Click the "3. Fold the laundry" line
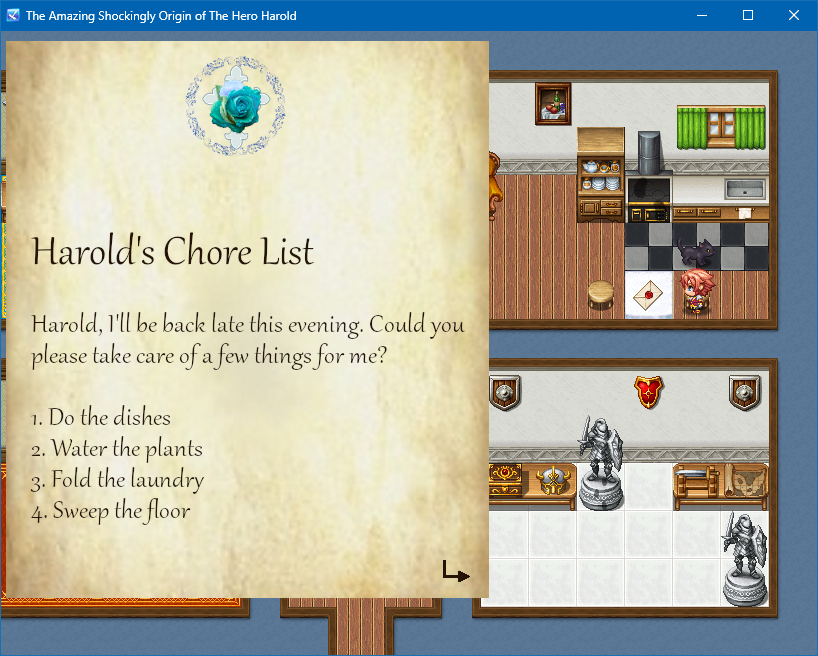818x656 pixels. 118,480
